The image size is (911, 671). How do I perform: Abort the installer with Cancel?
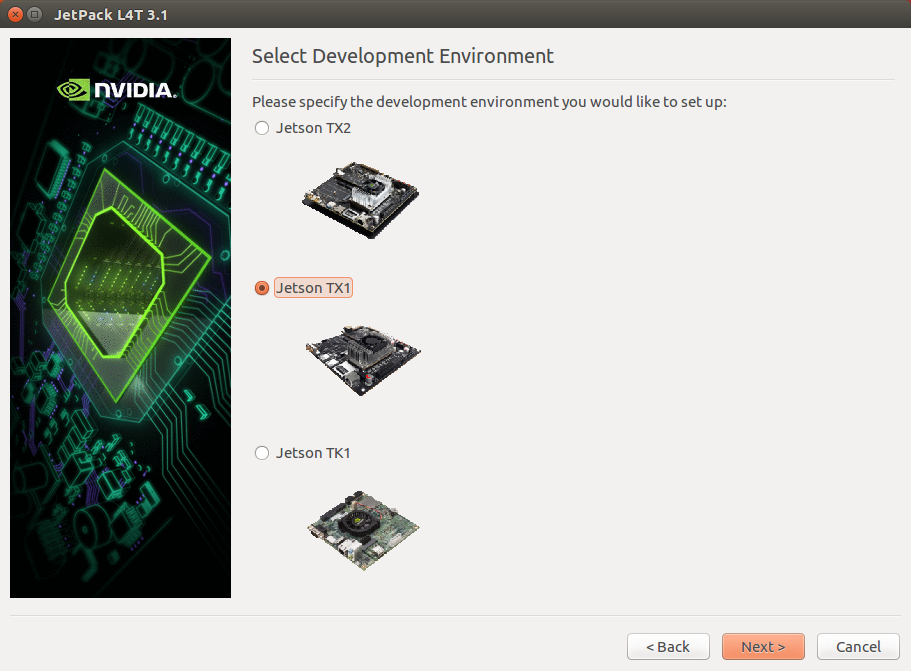[x=858, y=647]
